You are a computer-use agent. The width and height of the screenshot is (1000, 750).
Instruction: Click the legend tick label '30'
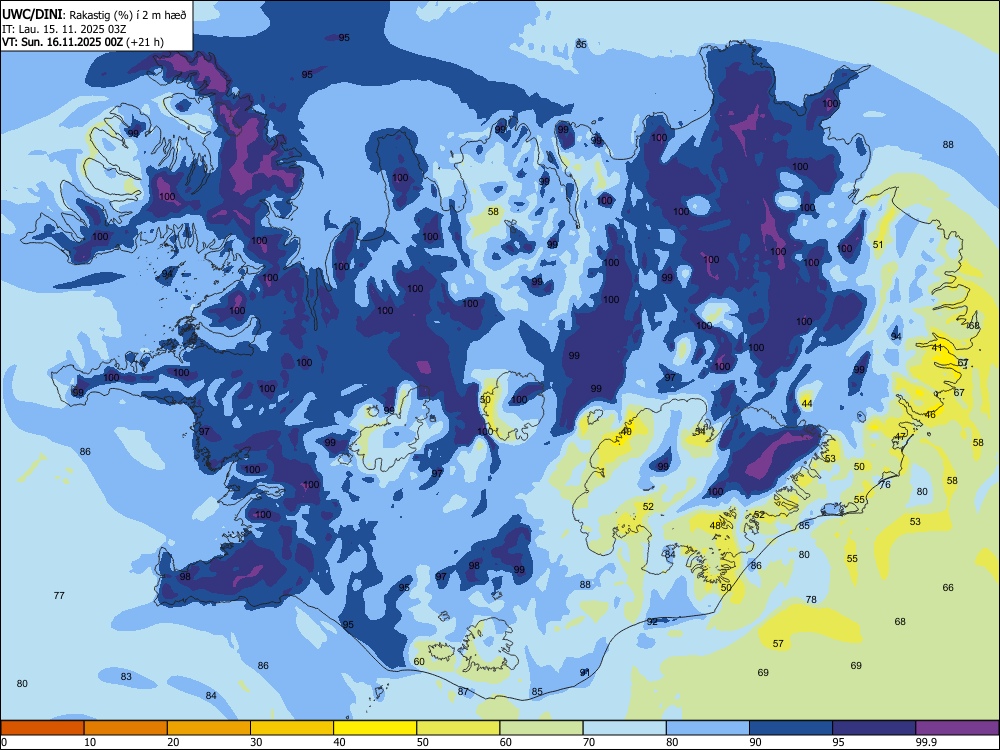coord(256,742)
